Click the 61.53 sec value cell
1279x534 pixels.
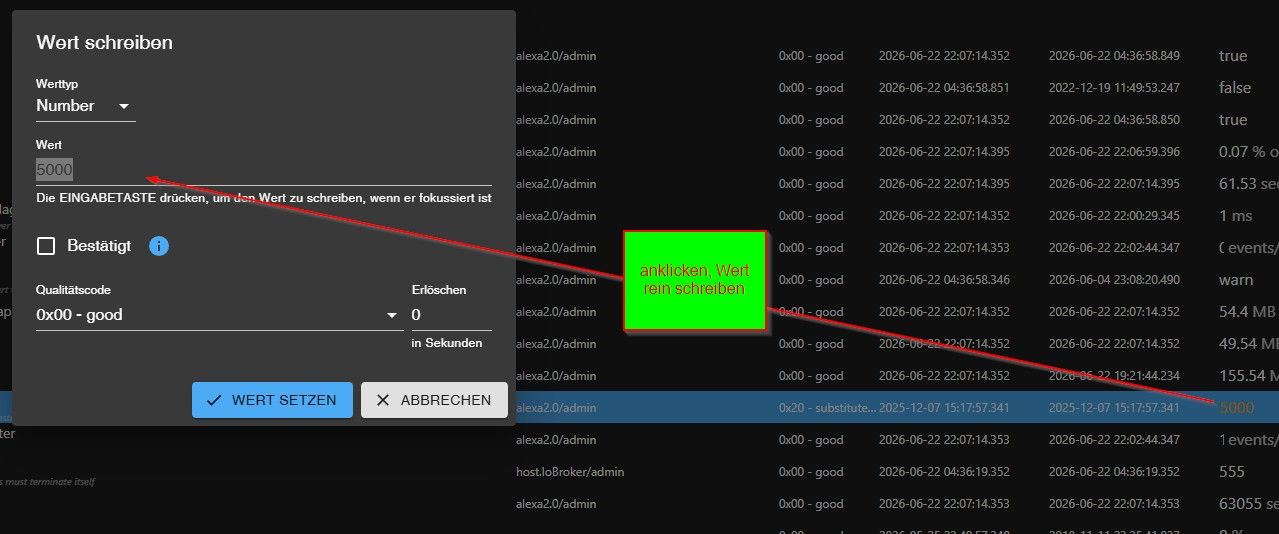coord(1248,183)
